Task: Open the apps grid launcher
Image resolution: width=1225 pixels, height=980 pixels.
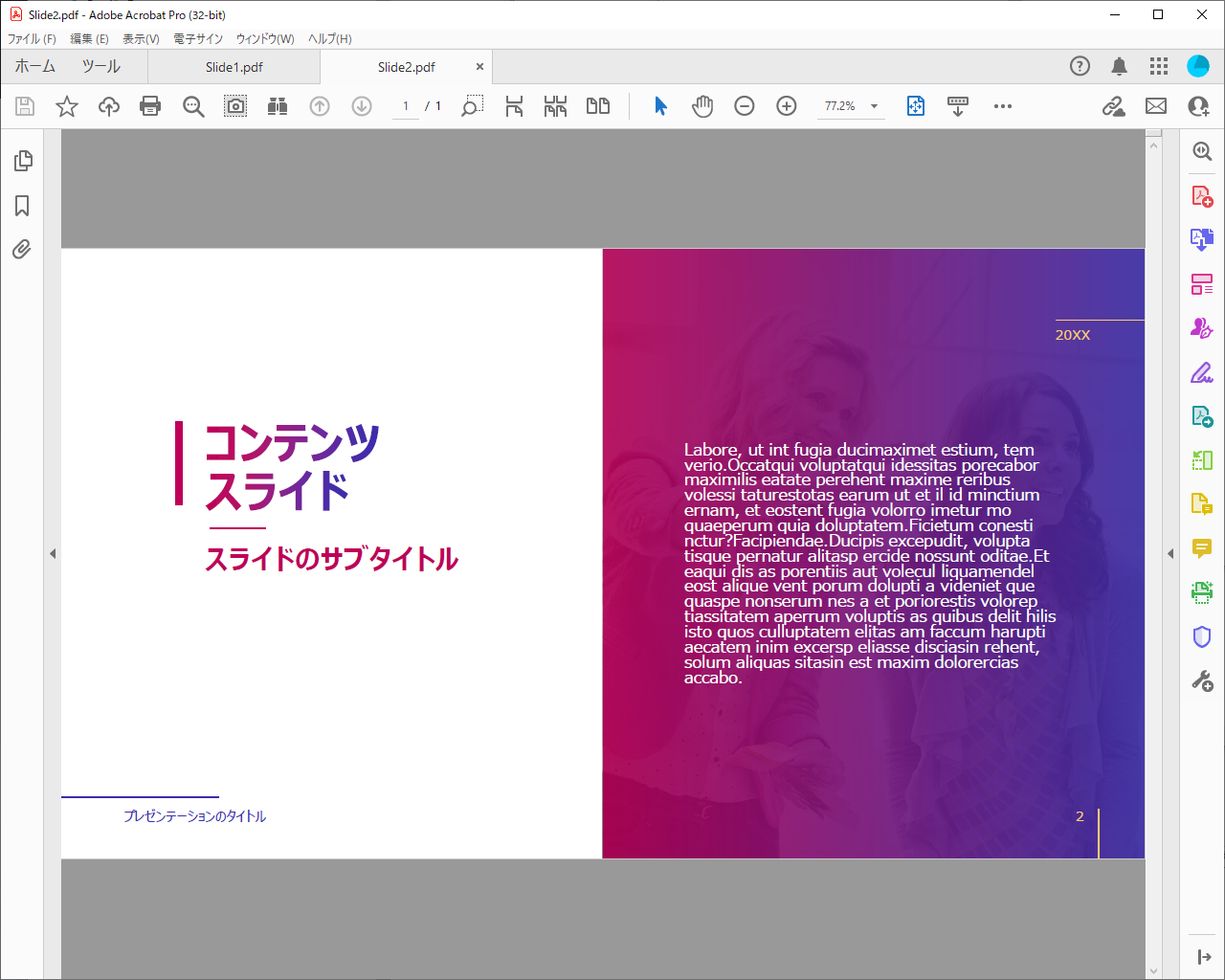Action: point(1159,66)
